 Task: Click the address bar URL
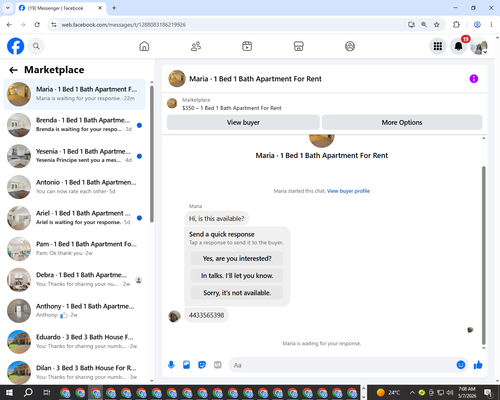[124, 25]
